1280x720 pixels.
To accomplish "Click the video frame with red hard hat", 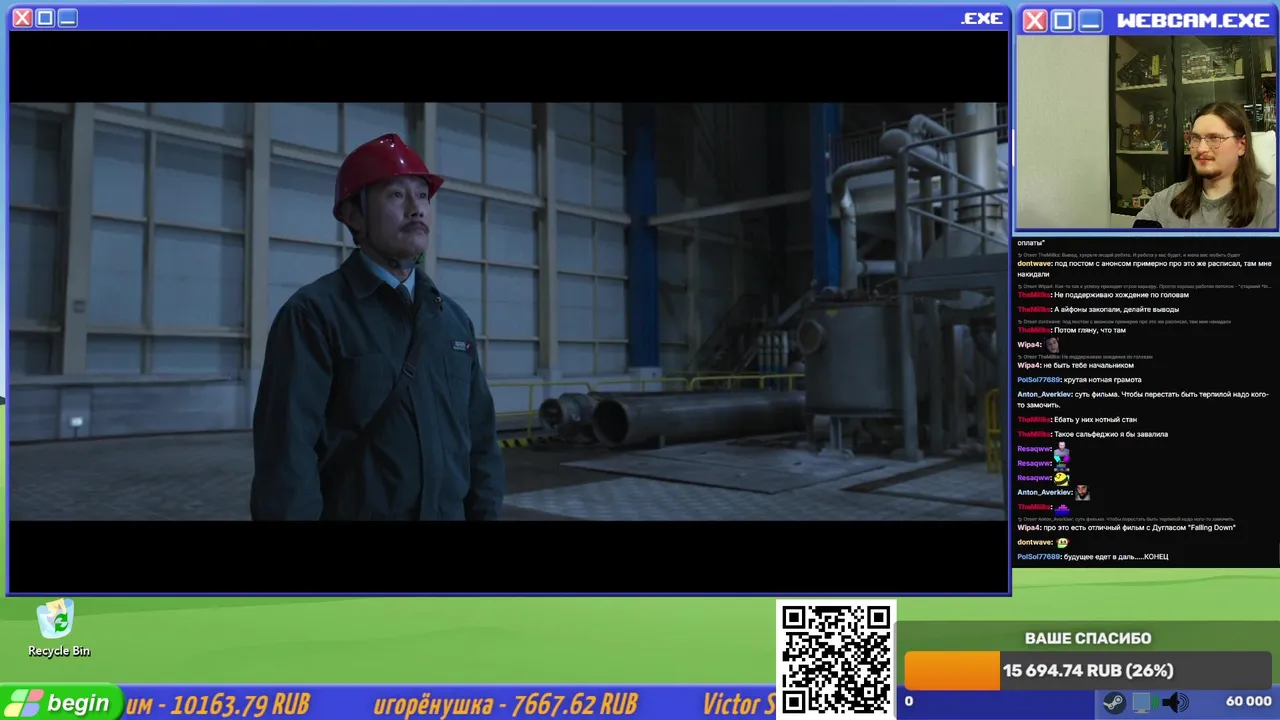I will pyautogui.click(x=508, y=311).
